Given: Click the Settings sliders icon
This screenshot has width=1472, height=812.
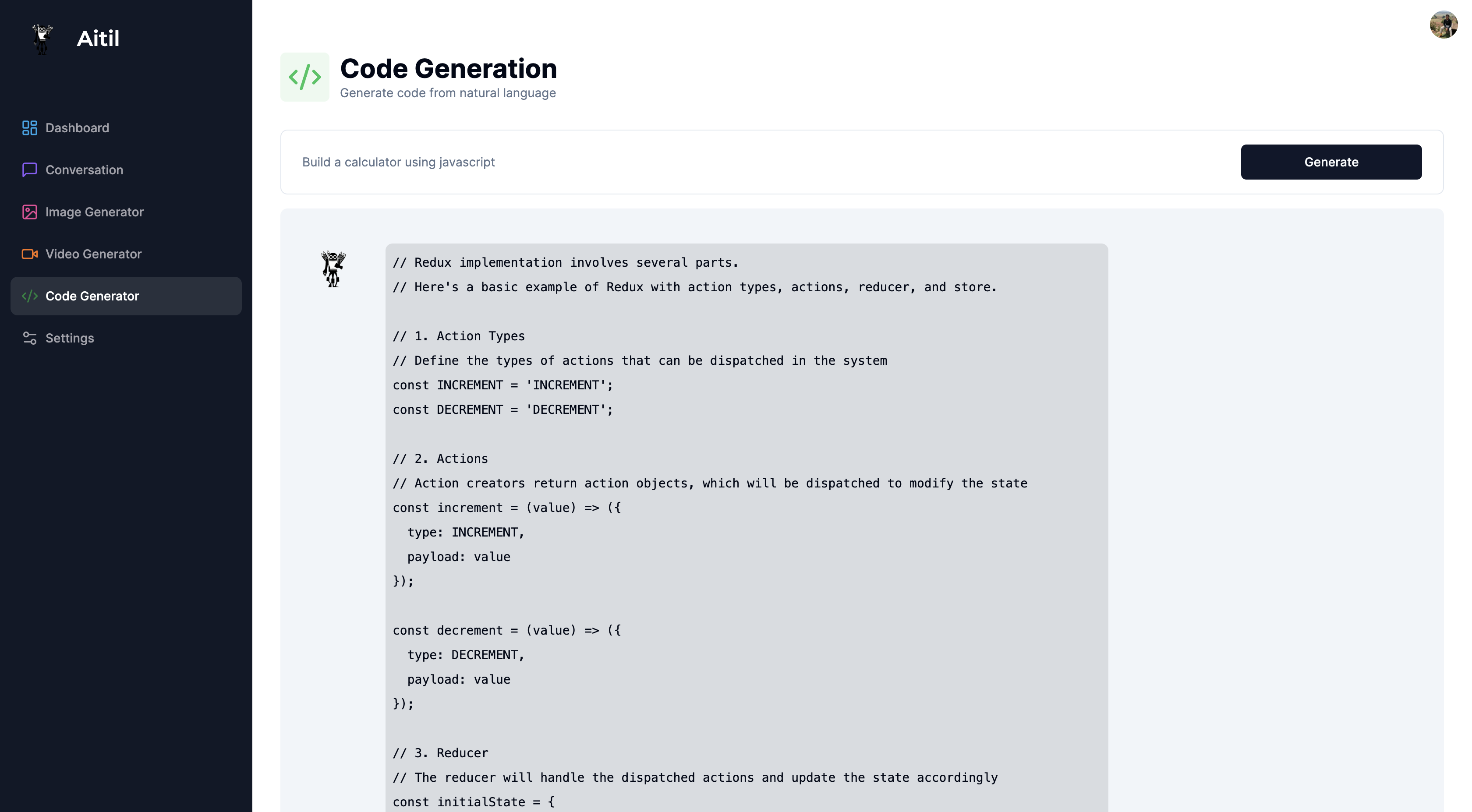Looking at the screenshot, I should click(x=30, y=338).
